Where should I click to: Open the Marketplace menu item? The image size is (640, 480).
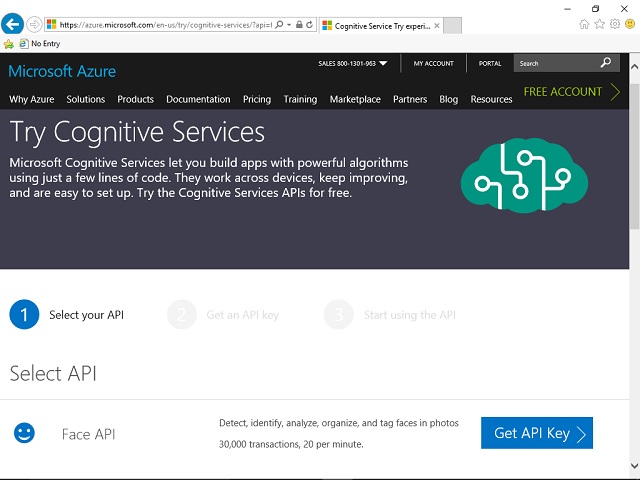coord(355,99)
